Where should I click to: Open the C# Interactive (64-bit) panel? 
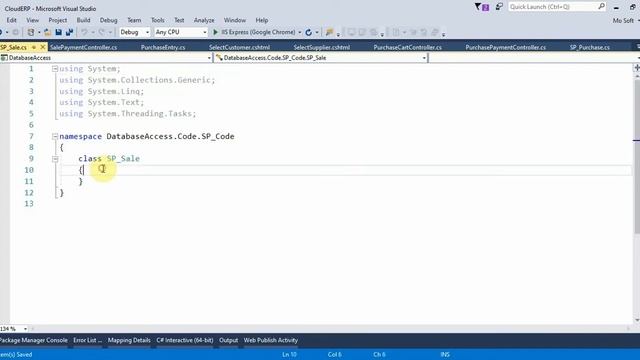pos(184,340)
